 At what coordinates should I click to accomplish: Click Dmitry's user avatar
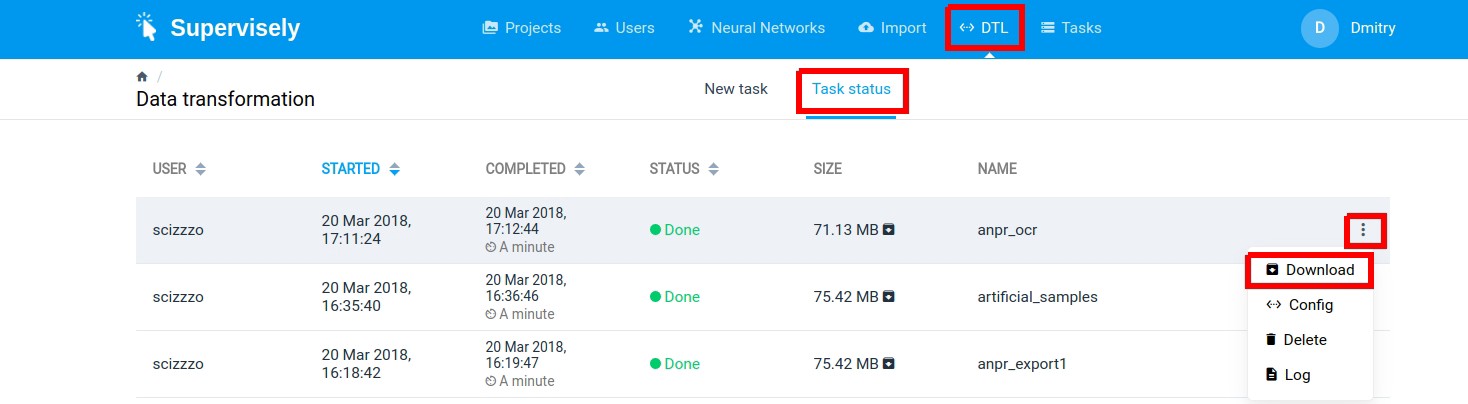[x=1319, y=28]
